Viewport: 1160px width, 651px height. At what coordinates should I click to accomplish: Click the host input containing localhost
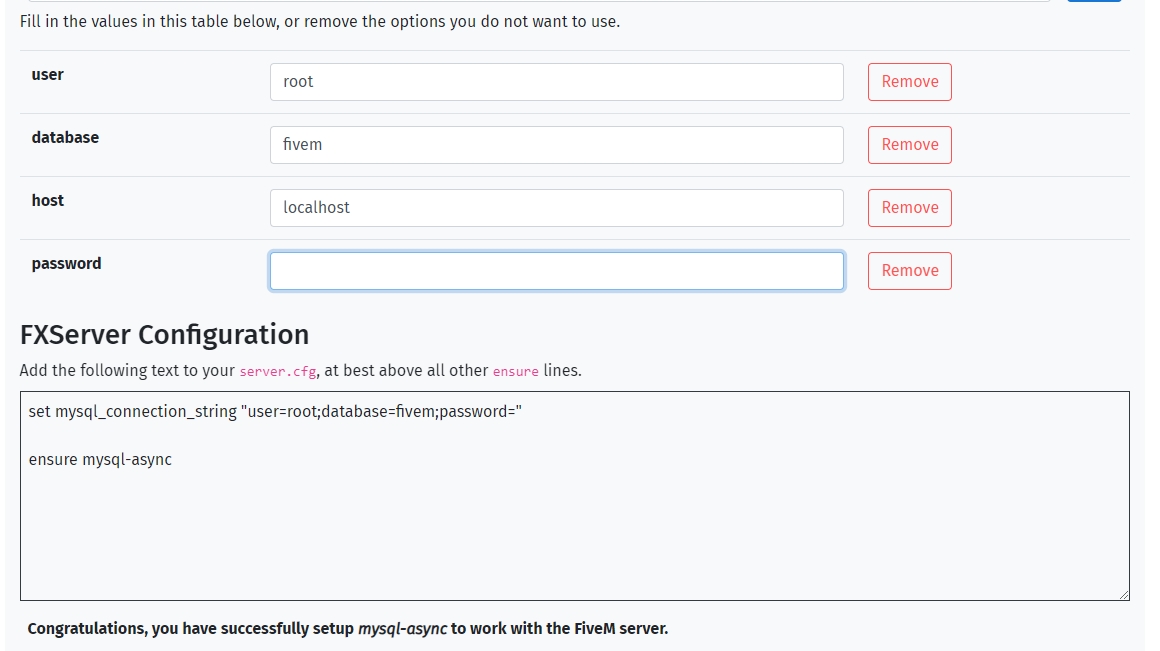(556, 208)
